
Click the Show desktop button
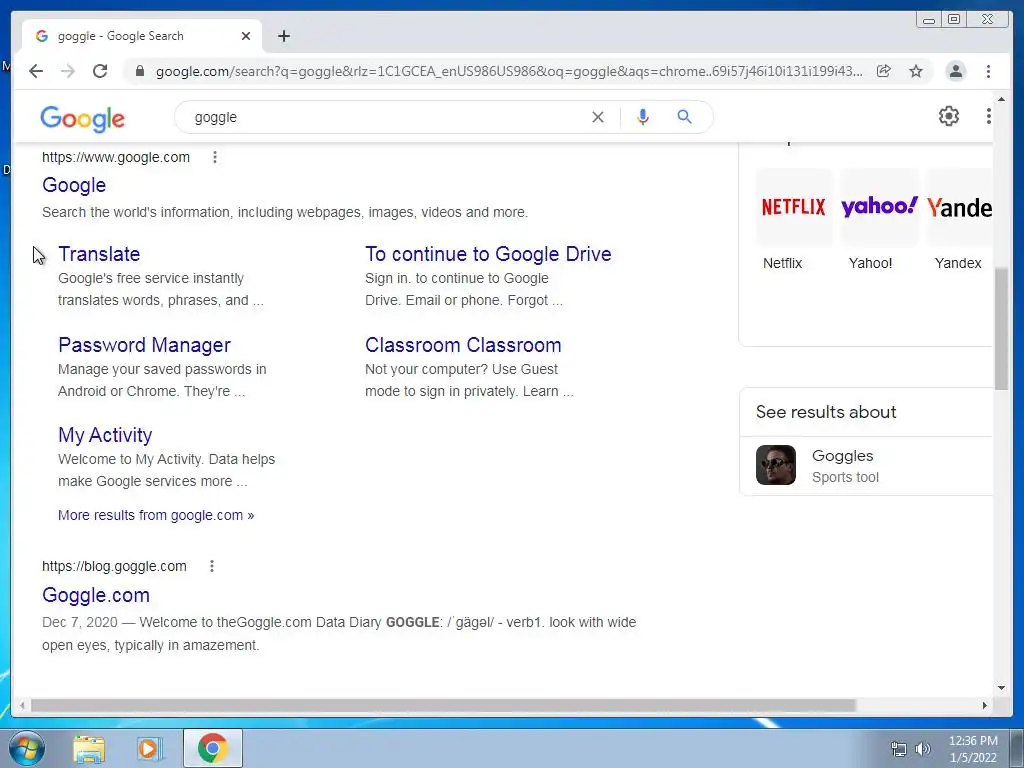(1017, 748)
